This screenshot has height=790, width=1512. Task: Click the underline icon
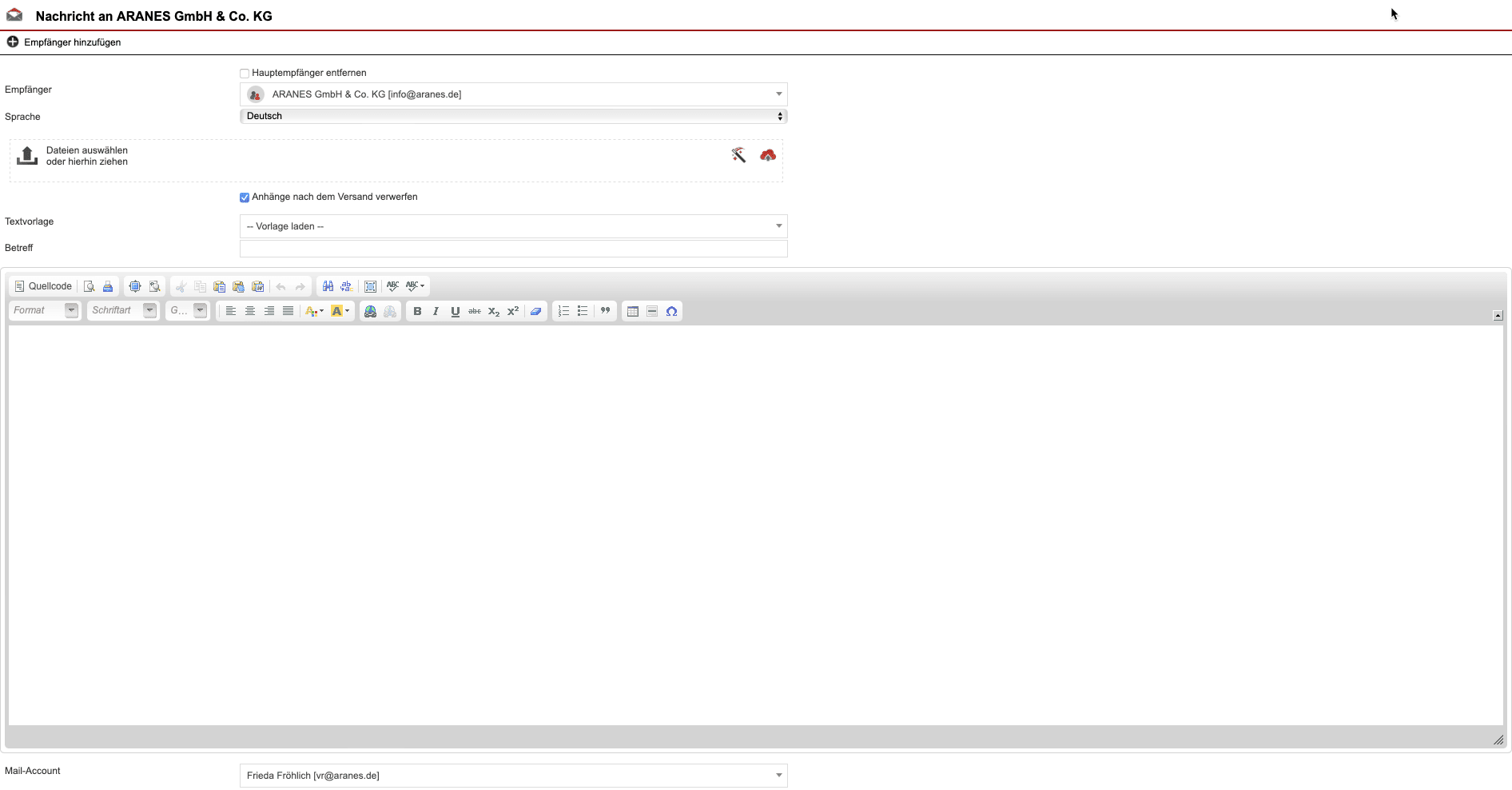[455, 311]
